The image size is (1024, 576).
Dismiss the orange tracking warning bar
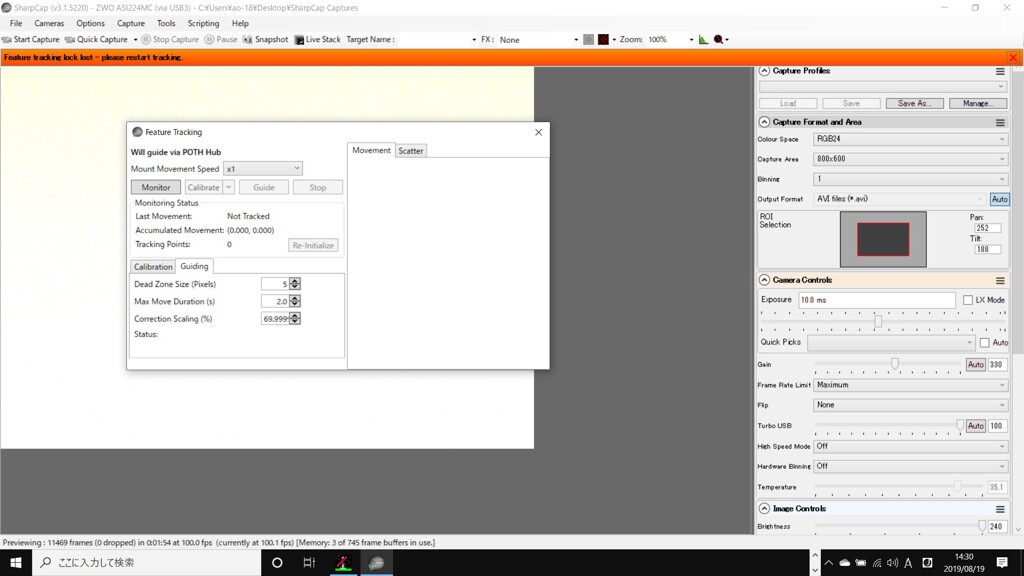1013,58
